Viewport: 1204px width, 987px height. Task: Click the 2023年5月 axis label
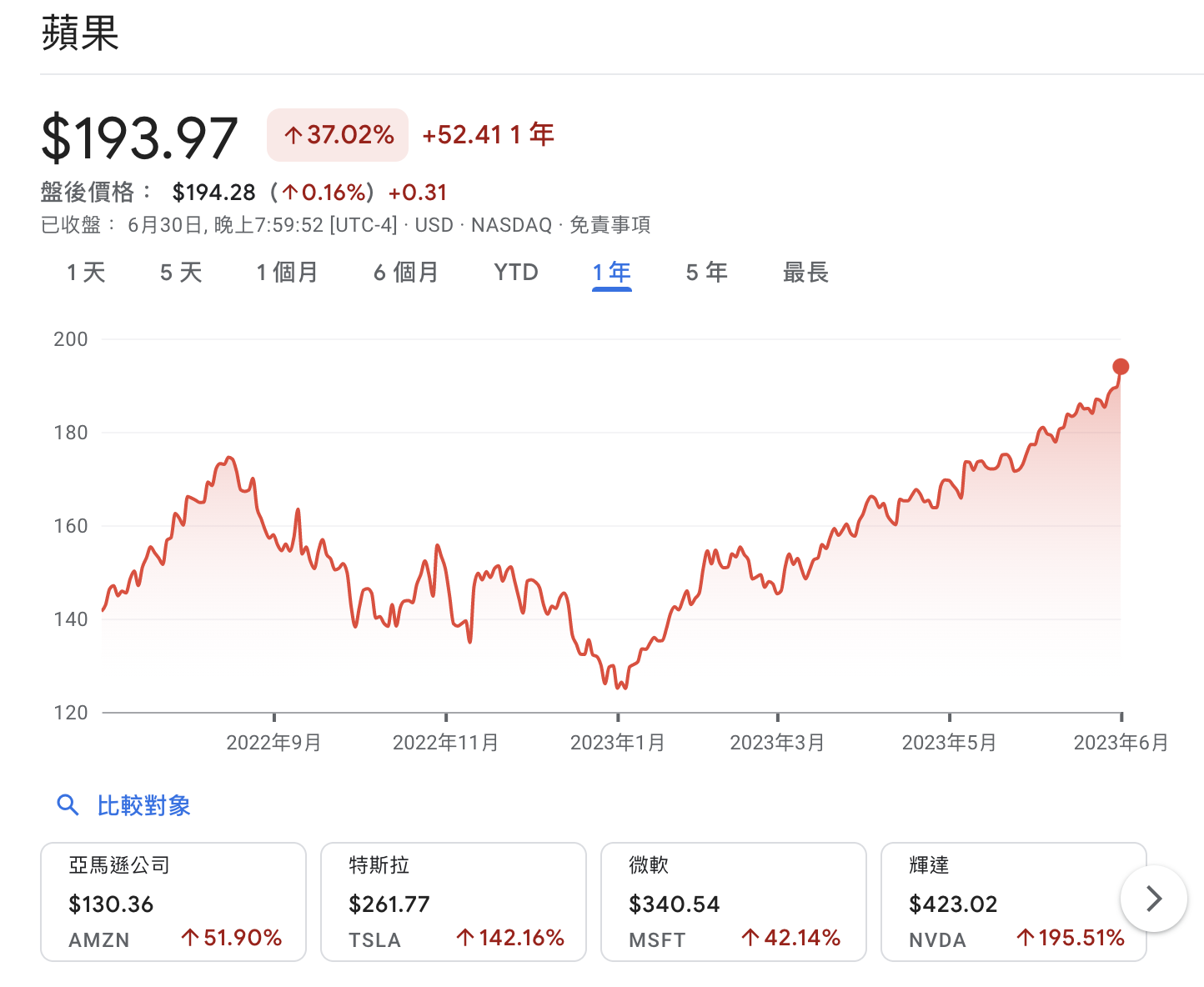pos(949,743)
